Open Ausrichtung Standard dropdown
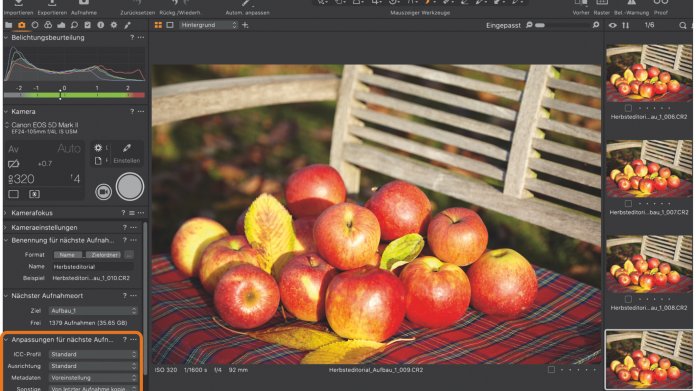The height and width of the screenshot is (391, 696). [93, 366]
